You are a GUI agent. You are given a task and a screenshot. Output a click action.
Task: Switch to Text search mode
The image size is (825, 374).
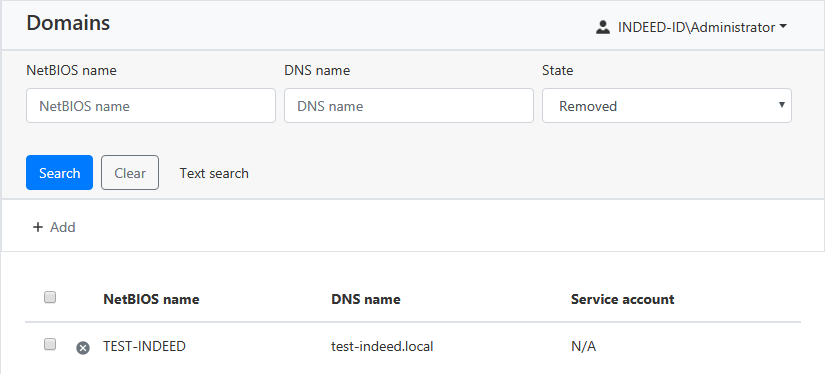pos(214,173)
